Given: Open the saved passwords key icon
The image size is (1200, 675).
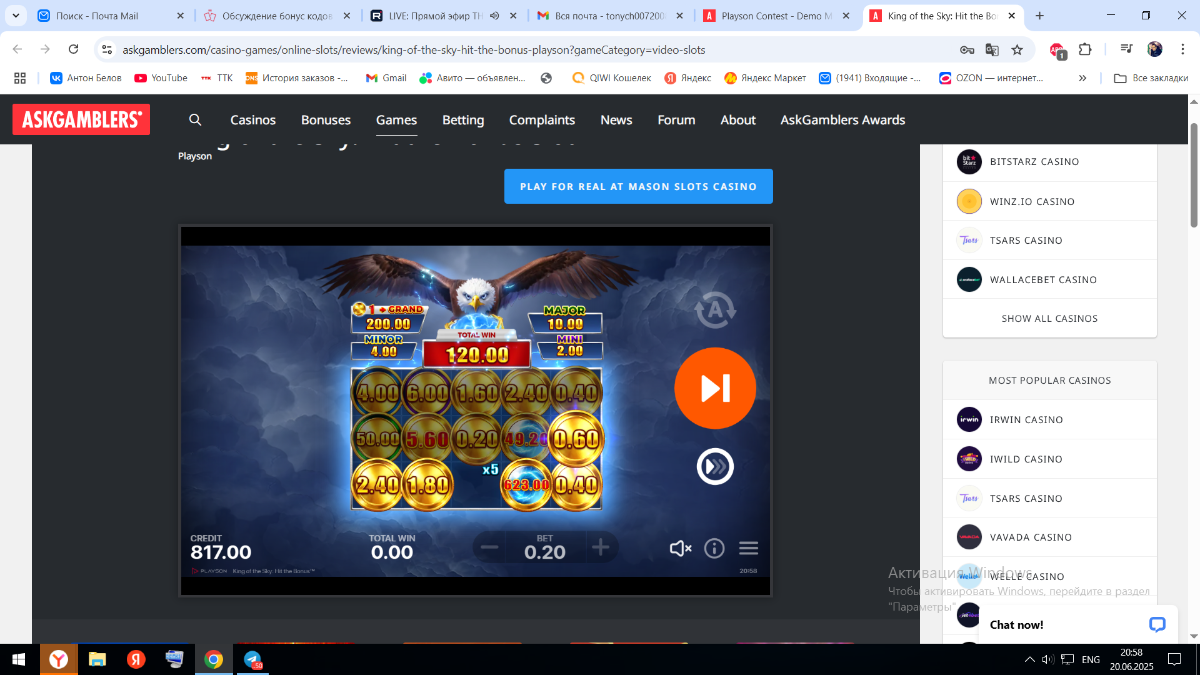Looking at the screenshot, I should 967,49.
